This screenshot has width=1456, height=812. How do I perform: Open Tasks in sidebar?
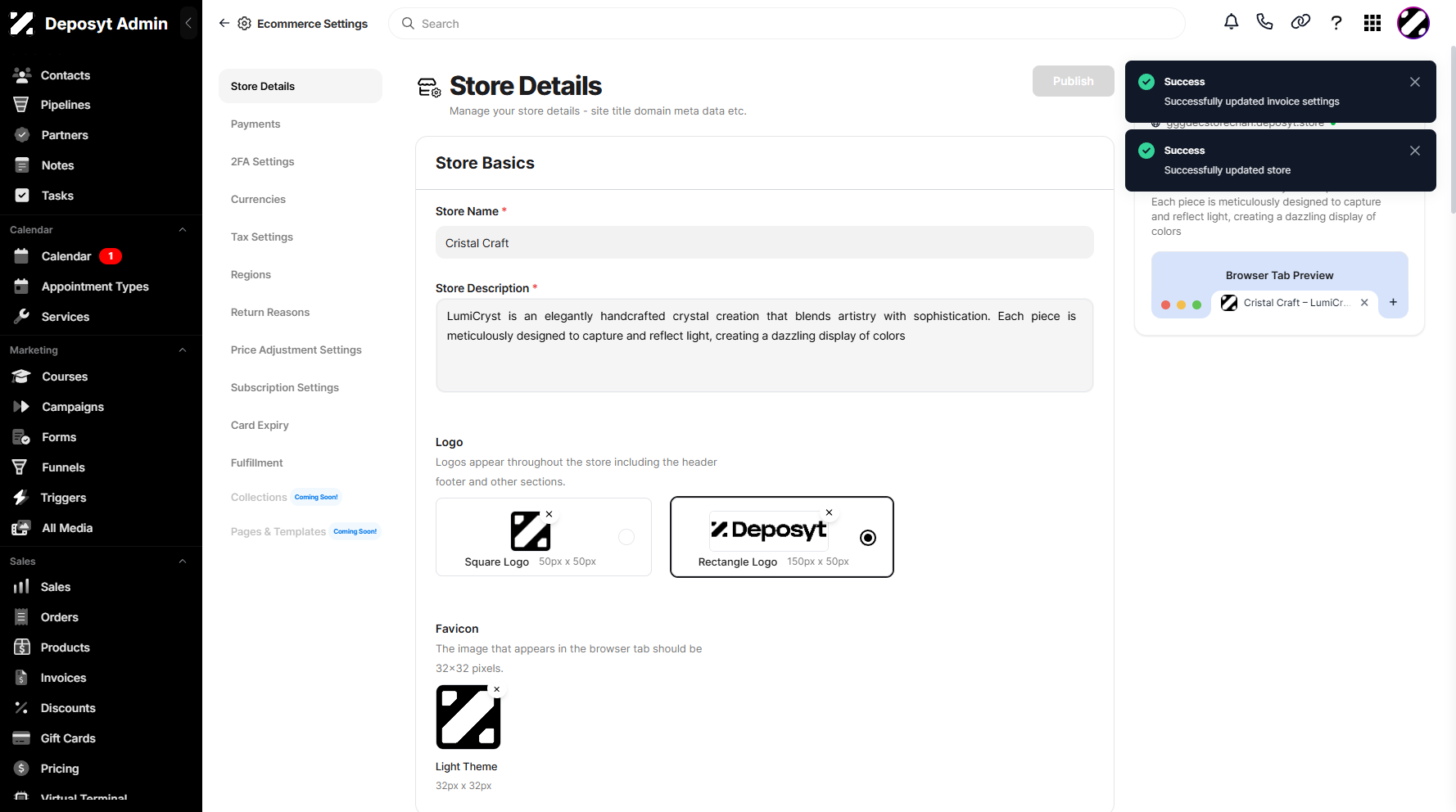coord(57,196)
